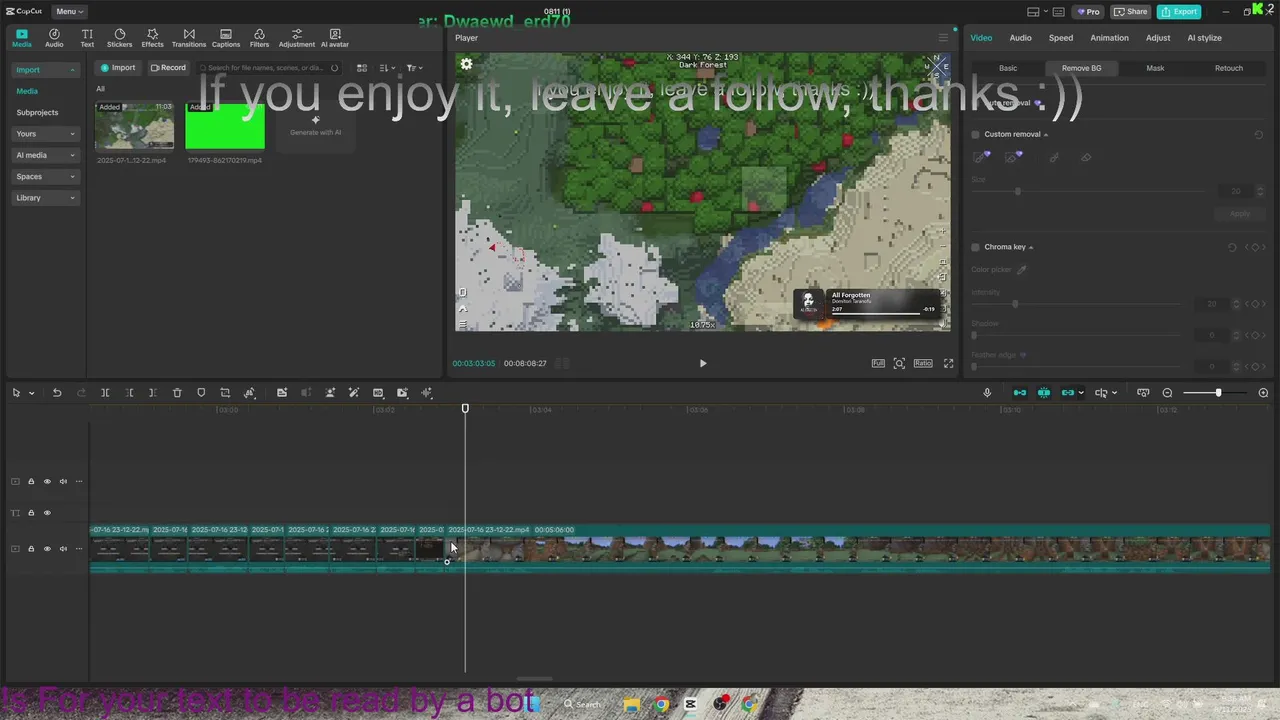Select the timeline Crop tool
1280x720 pixels.
(x=225, y=393)
